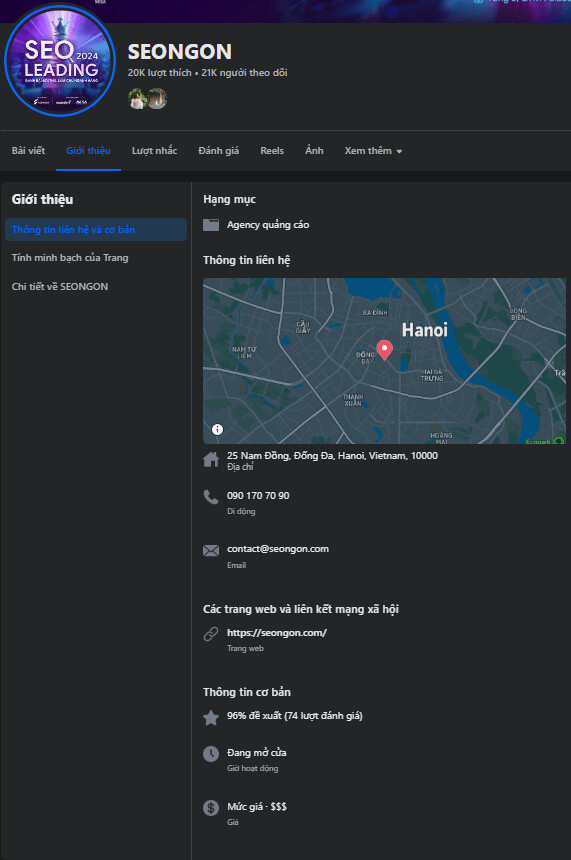Open the Bài viết tab
This screenshot has height=860, width=571.
tap(29, 150)
